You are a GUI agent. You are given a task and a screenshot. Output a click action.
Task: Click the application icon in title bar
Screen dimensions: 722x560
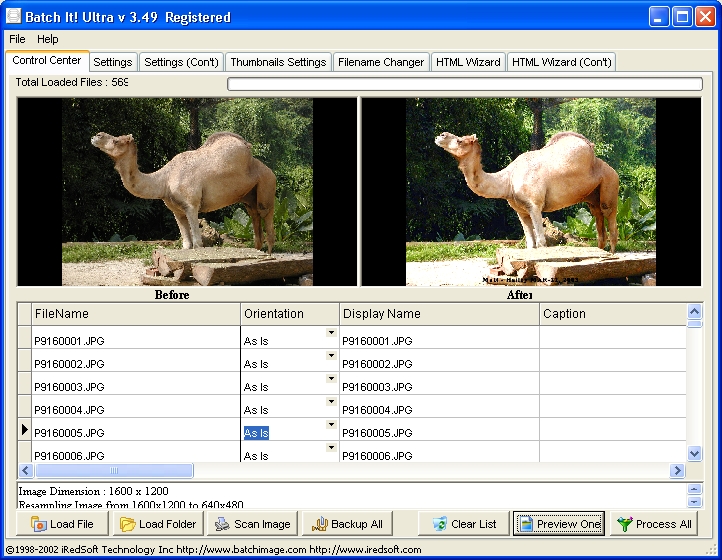pos(13,16)
